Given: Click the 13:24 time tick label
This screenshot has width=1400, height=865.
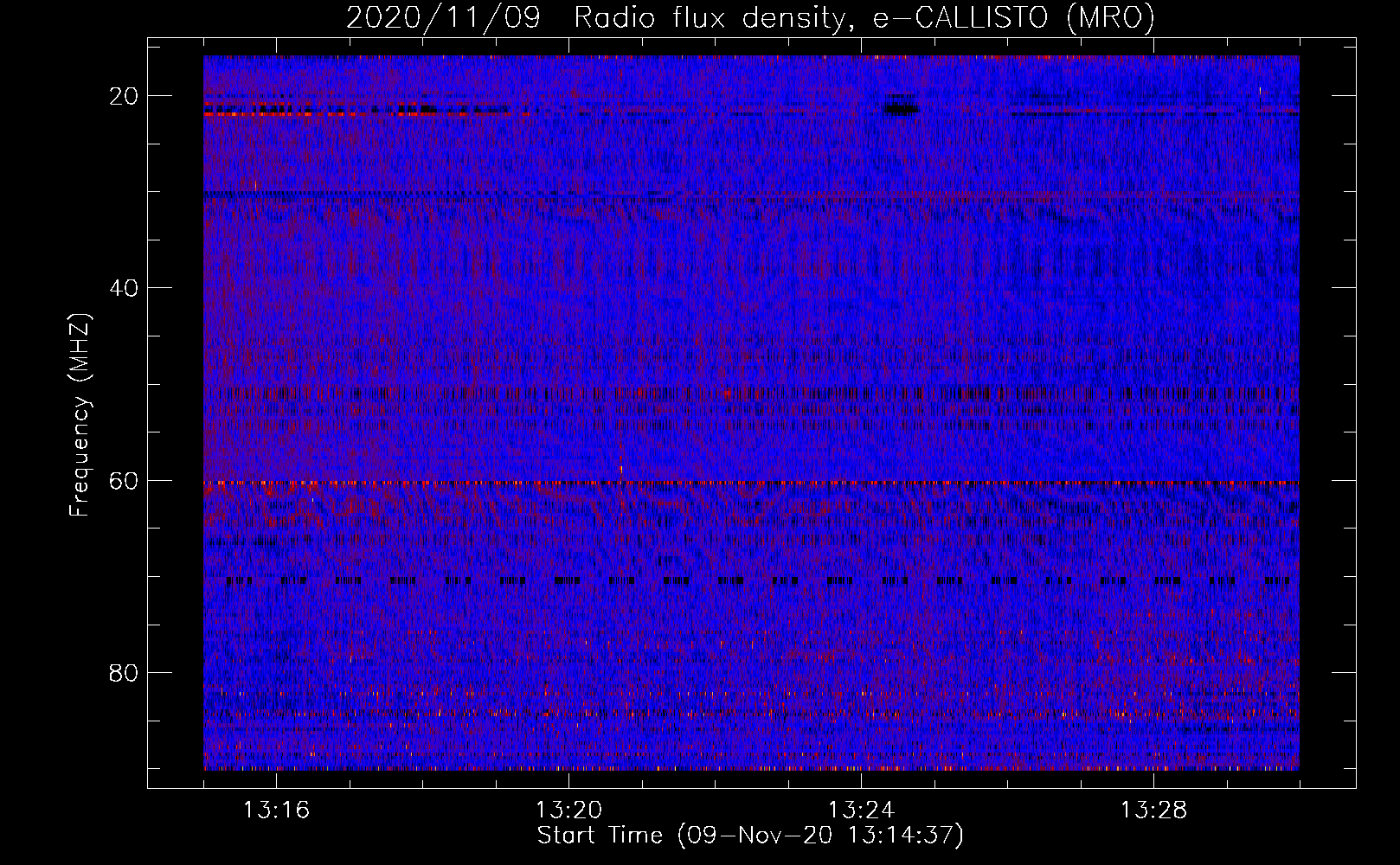Looking at the screenshot, I should (861, 811).
